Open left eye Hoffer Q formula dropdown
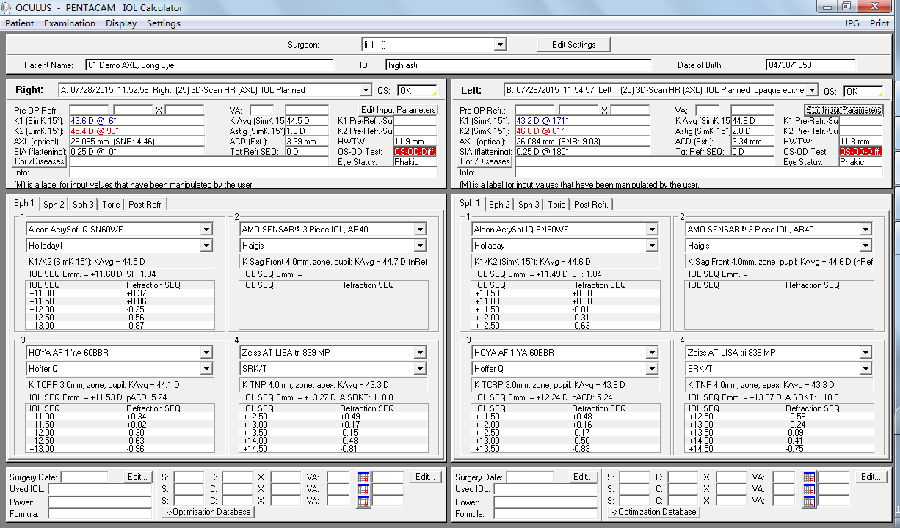This screenshot has width=900, height=528. click(651, 368)
